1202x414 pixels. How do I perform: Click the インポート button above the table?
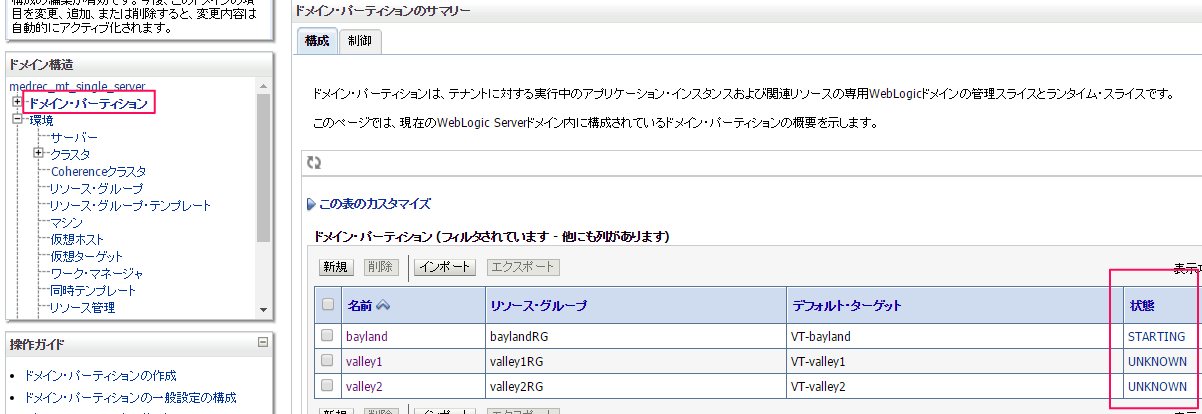pyautogui.click(x=444, y=267)
